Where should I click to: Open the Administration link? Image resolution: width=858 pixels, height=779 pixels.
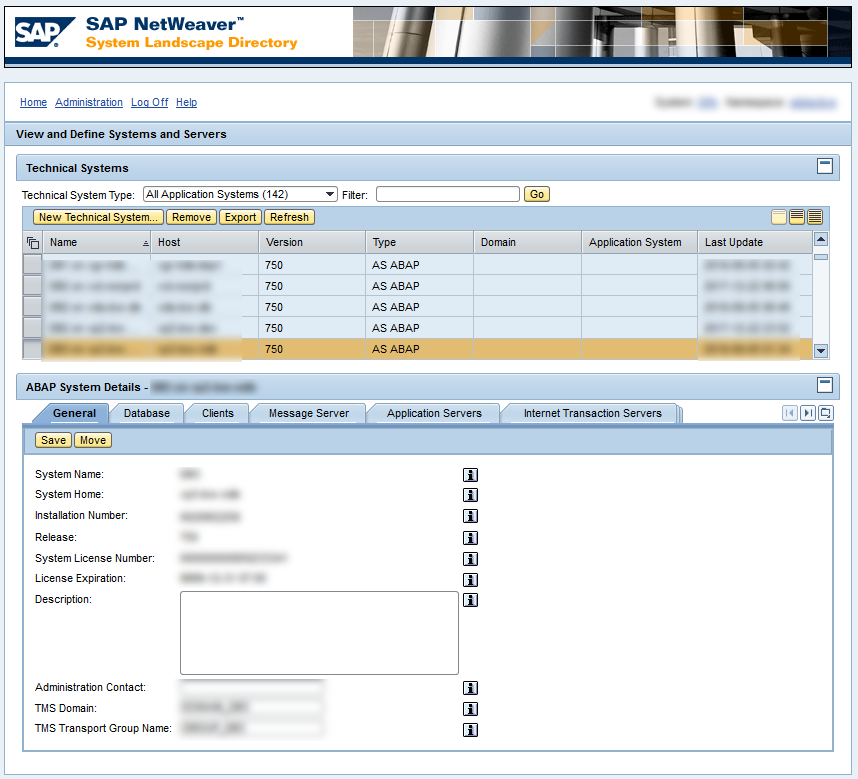[x=88, y=102]
